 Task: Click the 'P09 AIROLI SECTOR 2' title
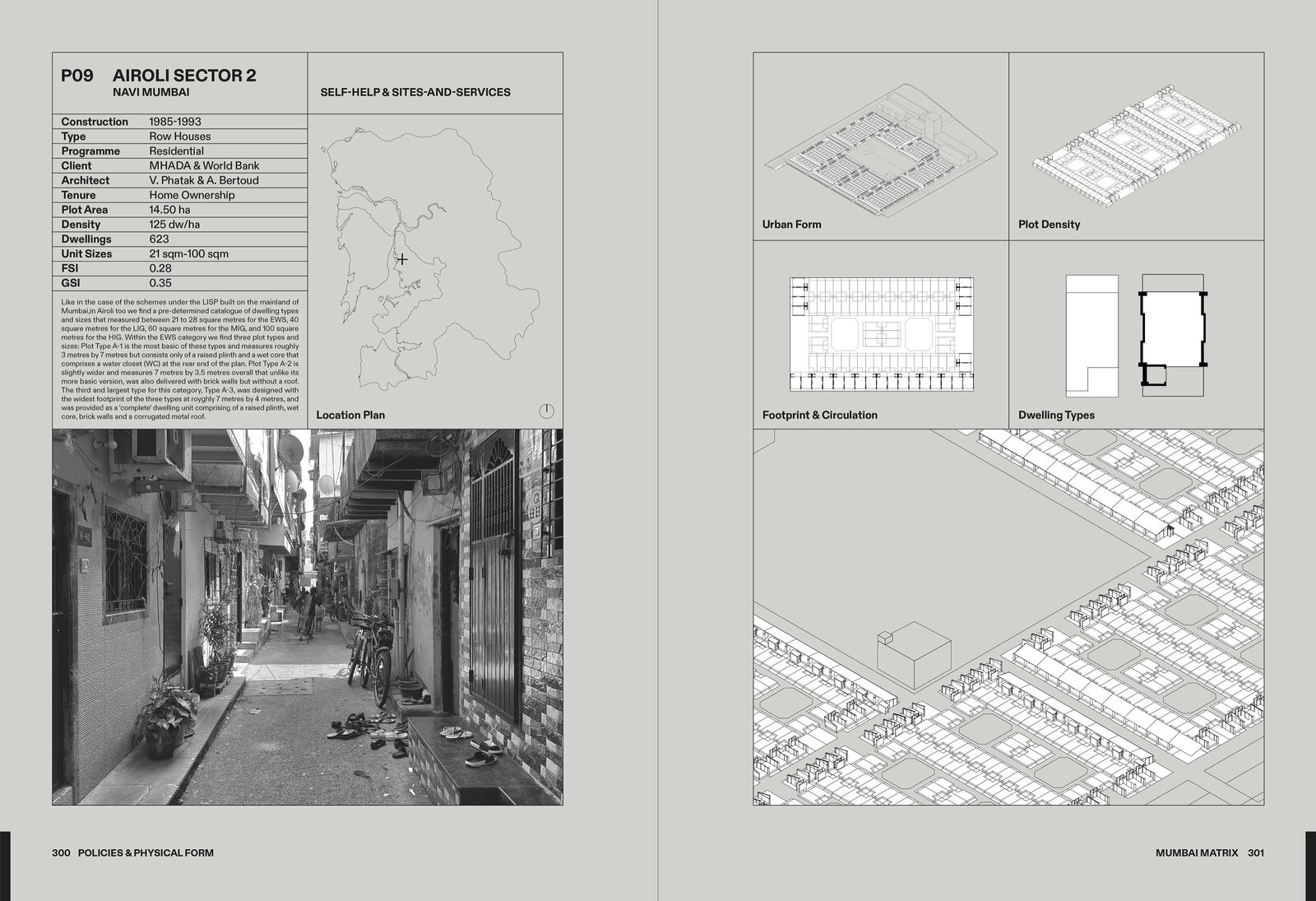(x=159, y=76)
